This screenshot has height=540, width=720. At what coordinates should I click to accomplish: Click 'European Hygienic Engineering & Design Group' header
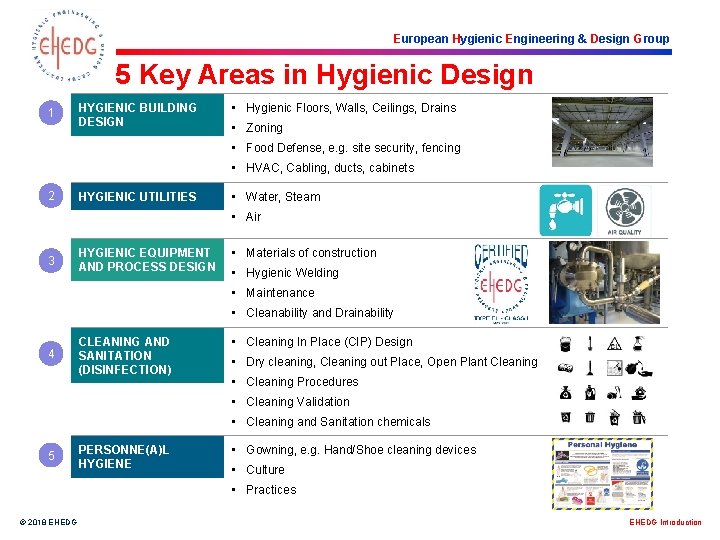(531, 39)
